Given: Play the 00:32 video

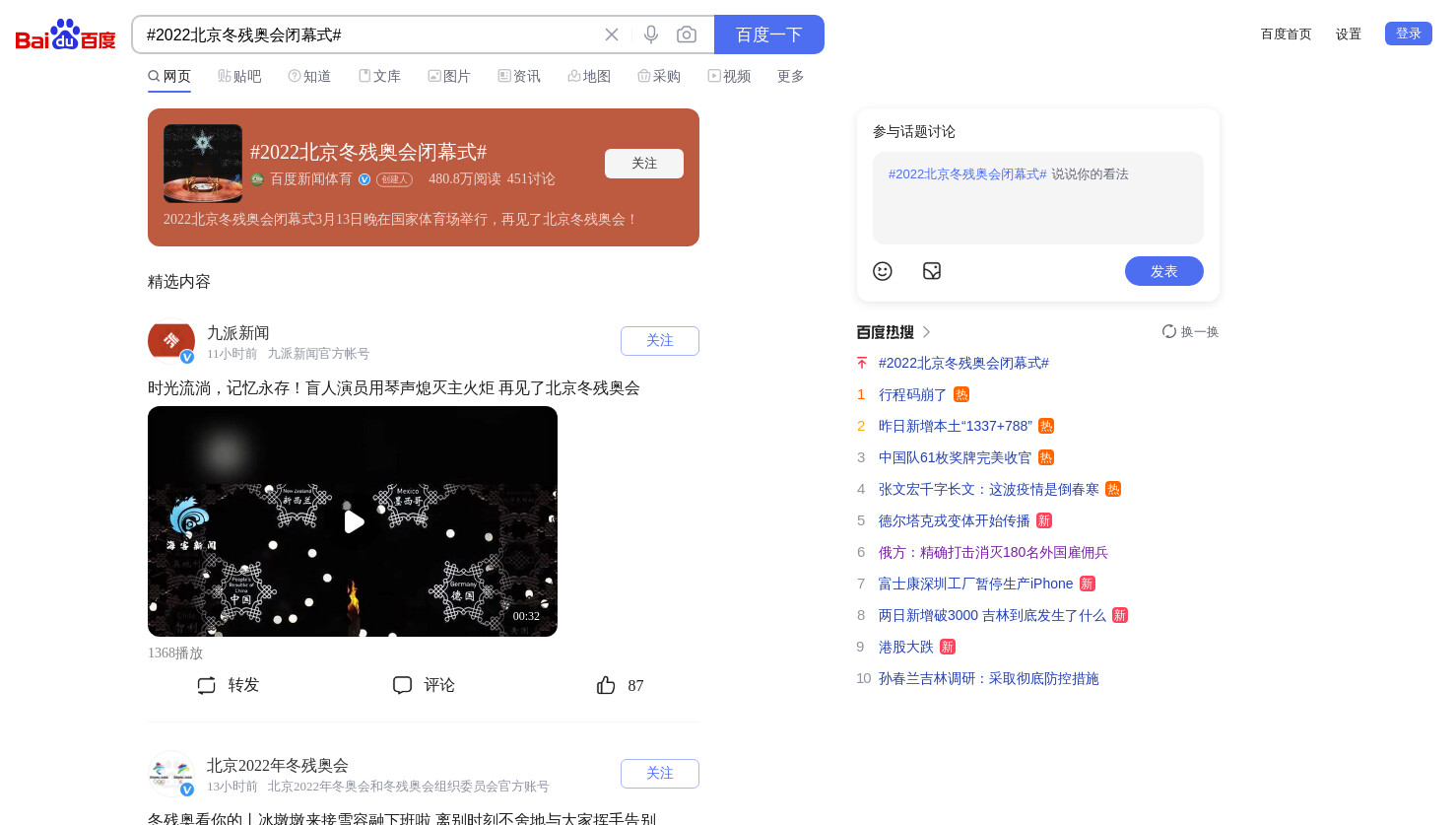Looking at the screenshot, I should 353,521.
